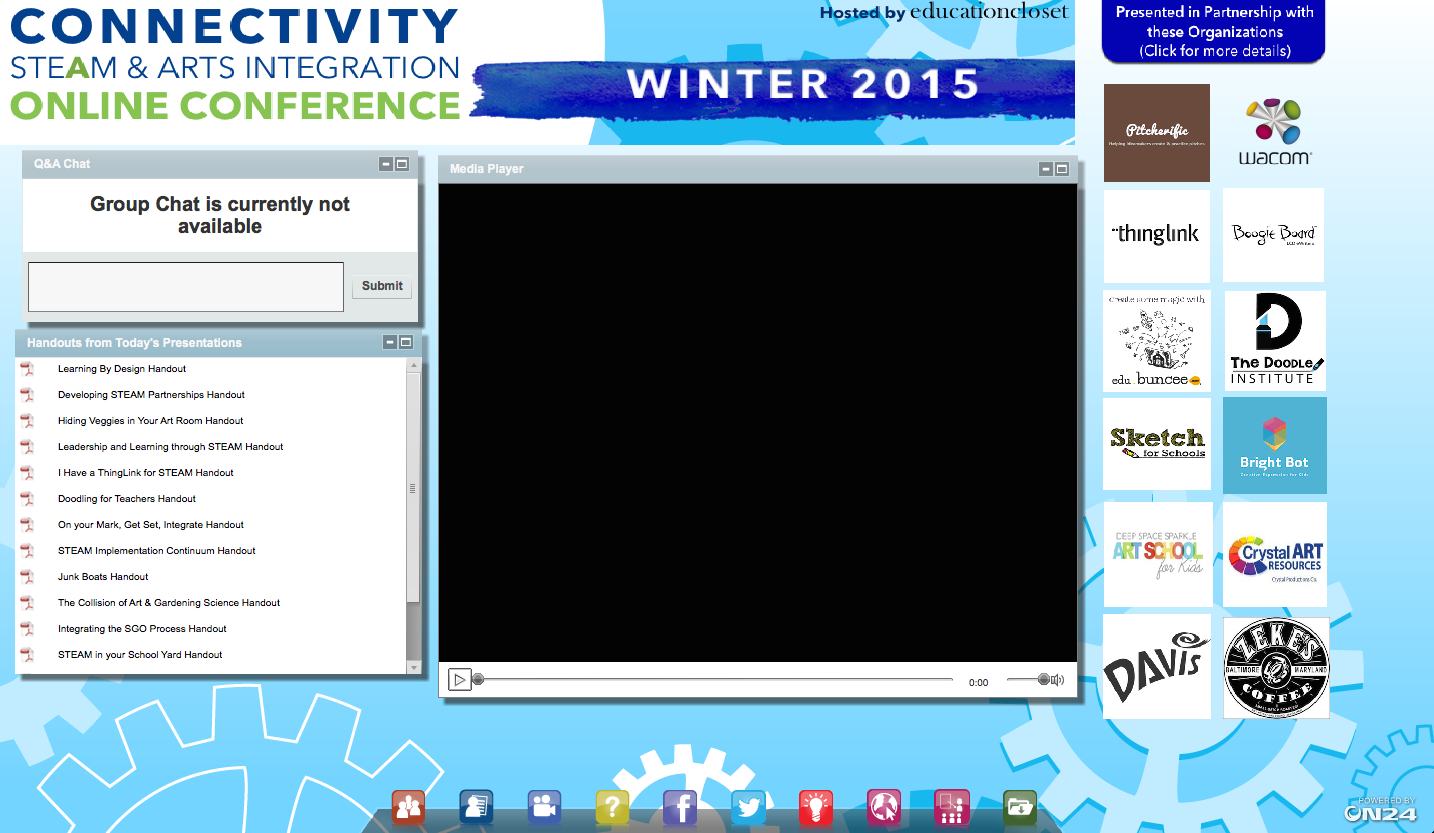
Task: Open the Doodling for Teachers Handout
Action: (127, 499)
